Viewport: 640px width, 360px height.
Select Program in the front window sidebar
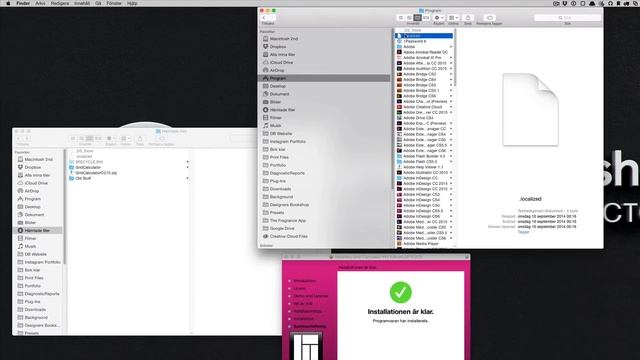[324, 78]
